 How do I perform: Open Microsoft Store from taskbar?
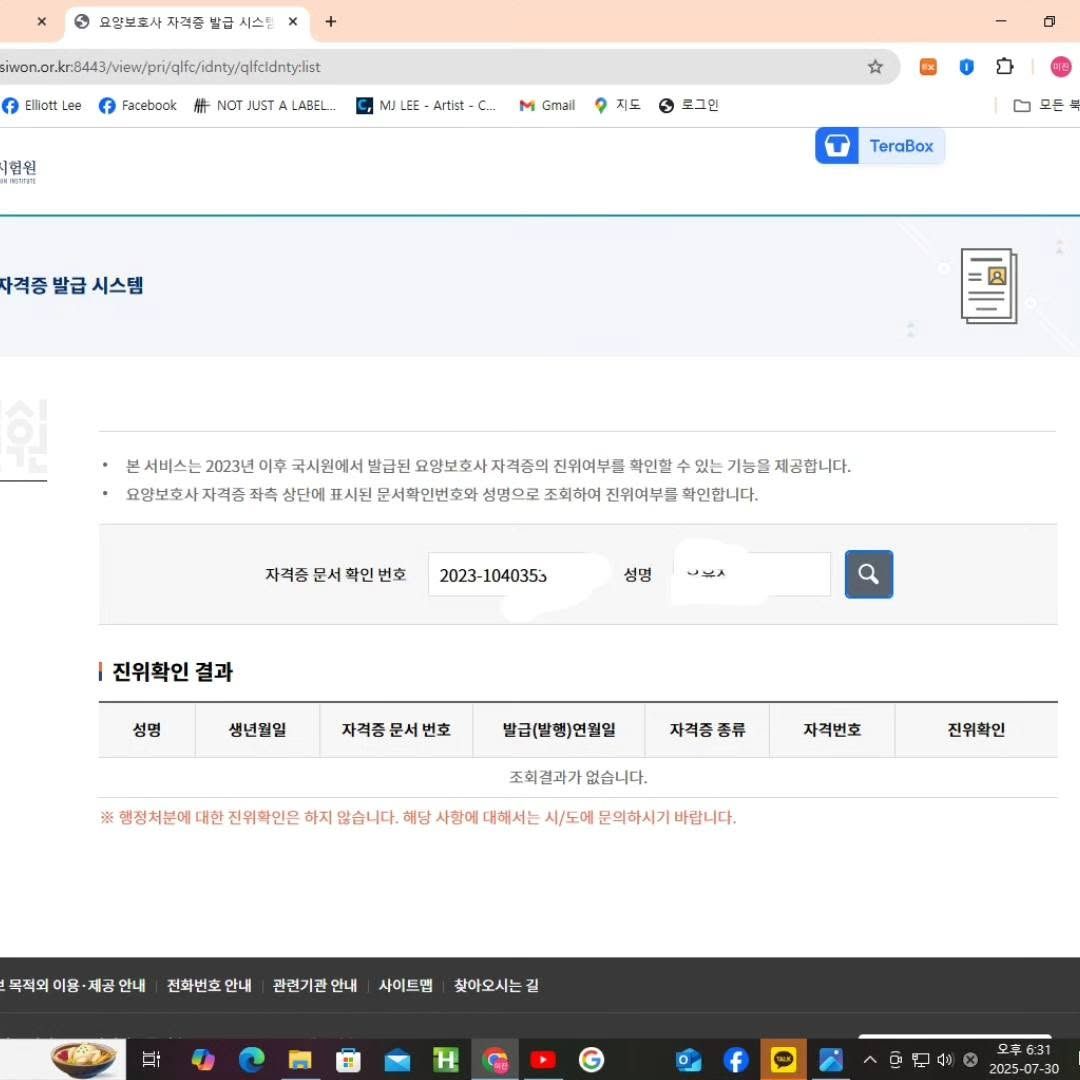coord(349,1059)
